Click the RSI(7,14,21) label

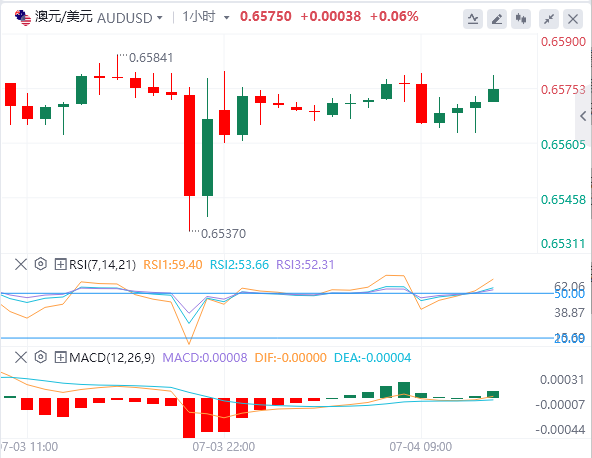102,265
